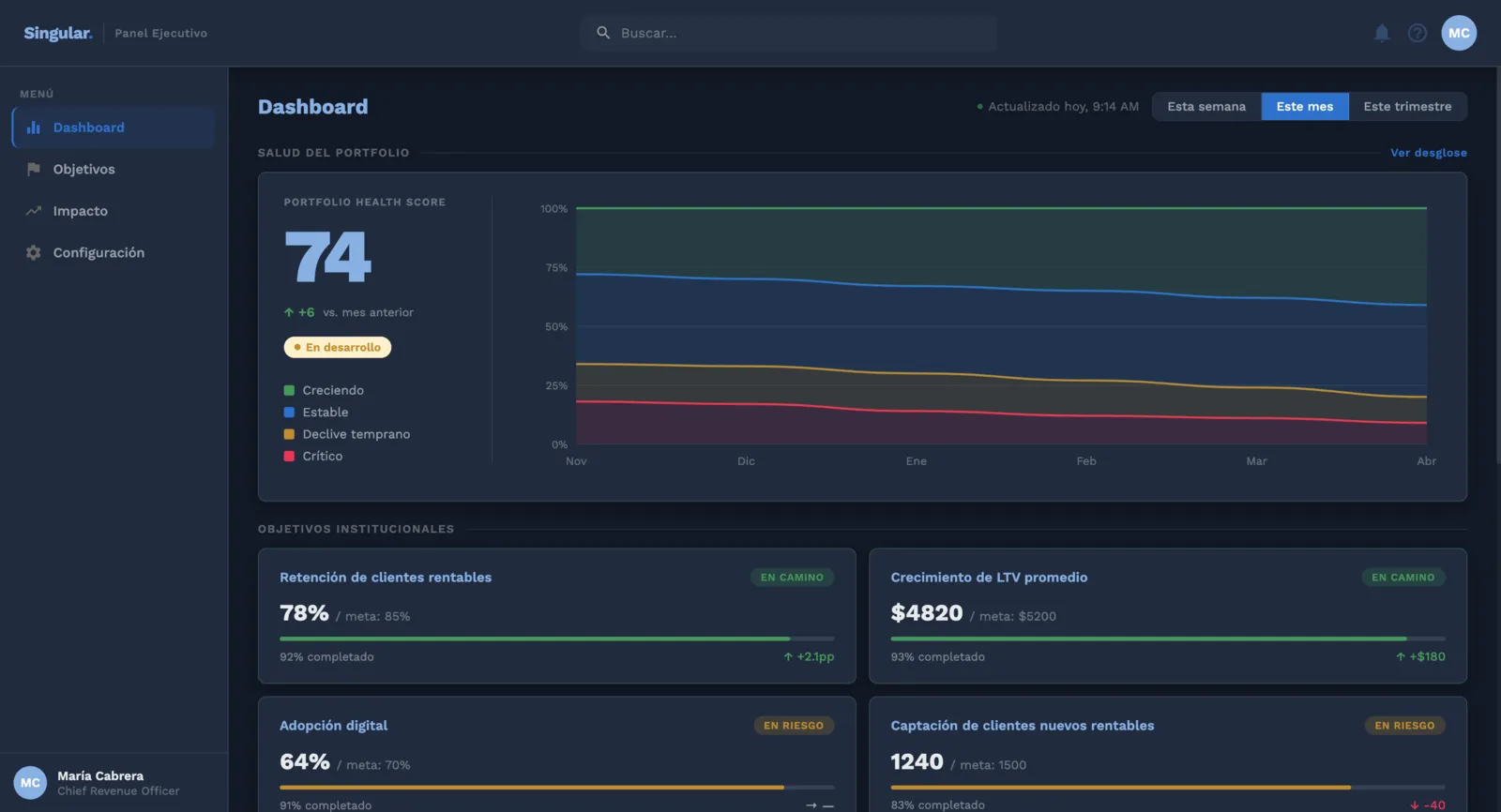1501x812 pixels.
Task: Click the help question mark icon
Action: point(1418,33)
